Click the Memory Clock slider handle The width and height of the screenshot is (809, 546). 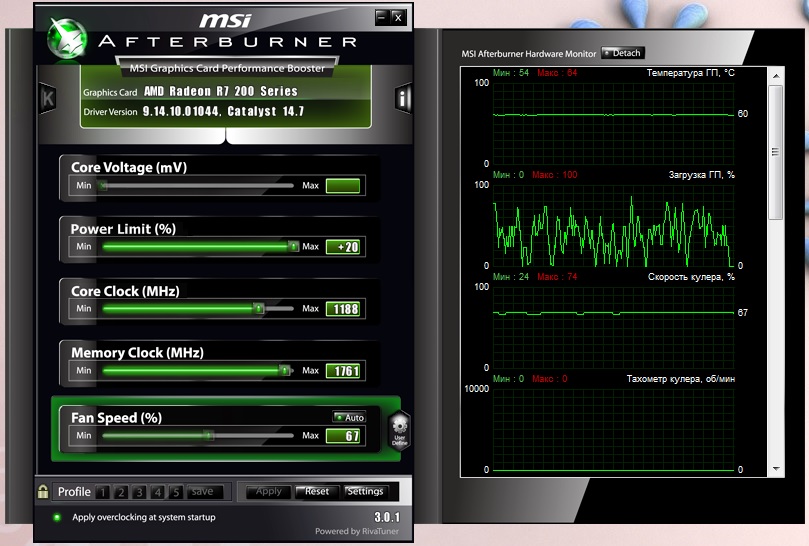pyautogui.click(x=284, y=370)
